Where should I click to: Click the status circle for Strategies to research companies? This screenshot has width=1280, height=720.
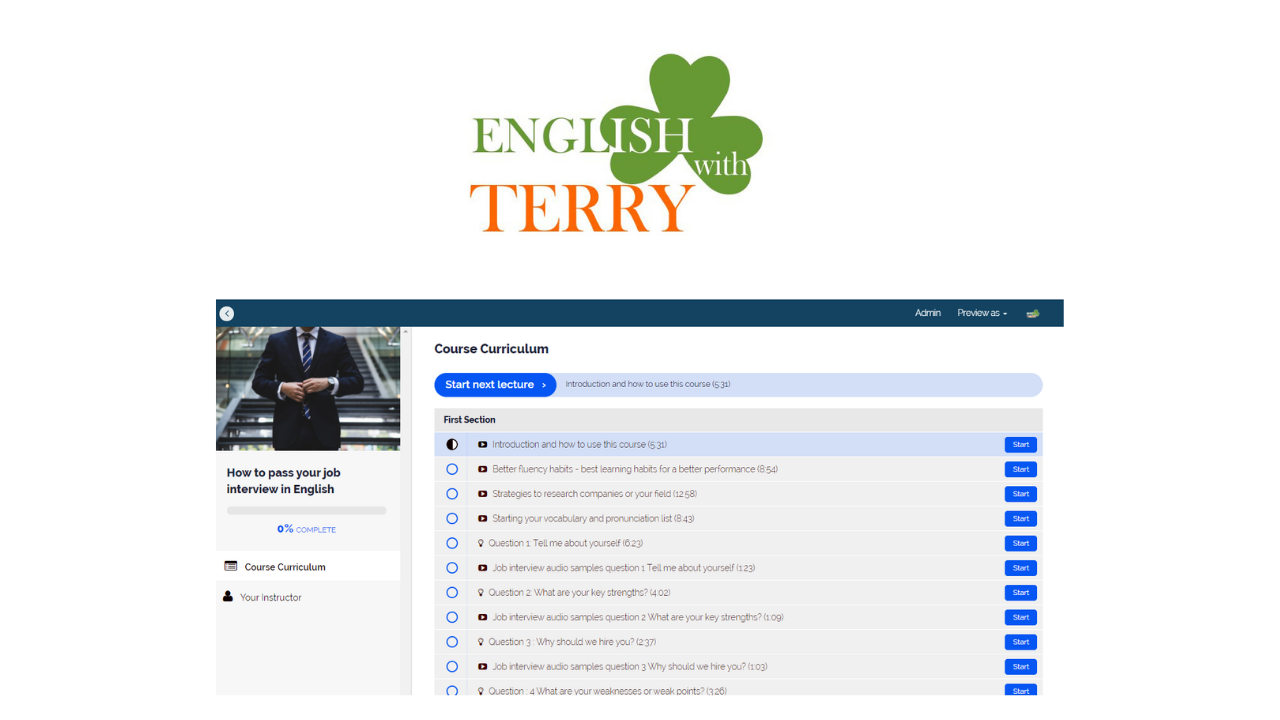coord(452,494)
